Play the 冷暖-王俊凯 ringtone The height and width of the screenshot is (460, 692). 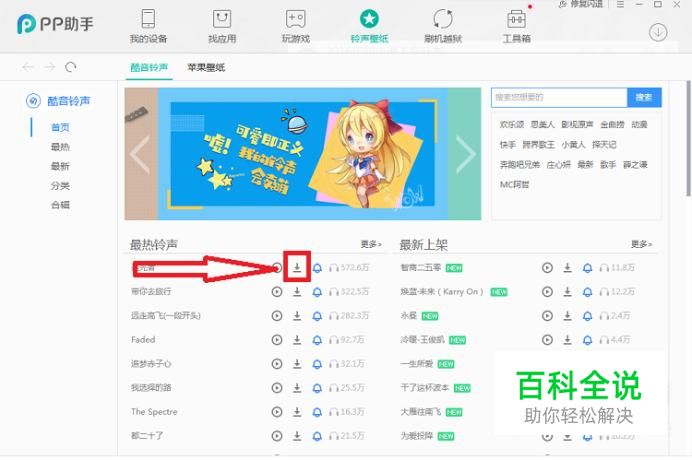coord(547,340)
